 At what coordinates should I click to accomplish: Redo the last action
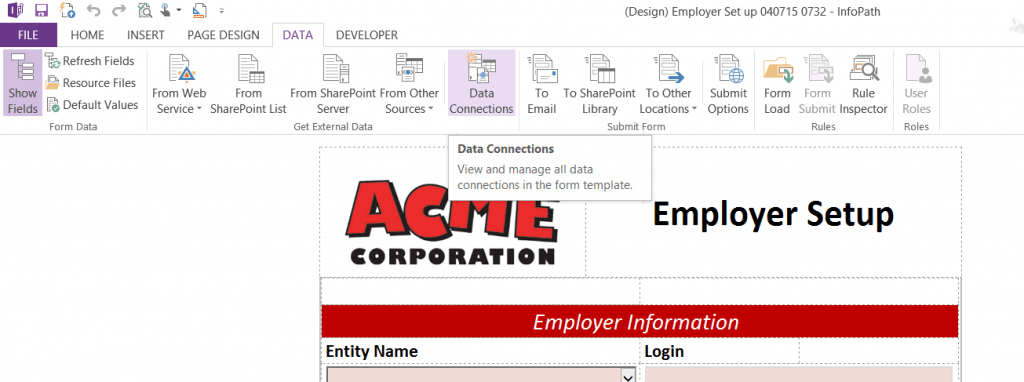(118, 11)
